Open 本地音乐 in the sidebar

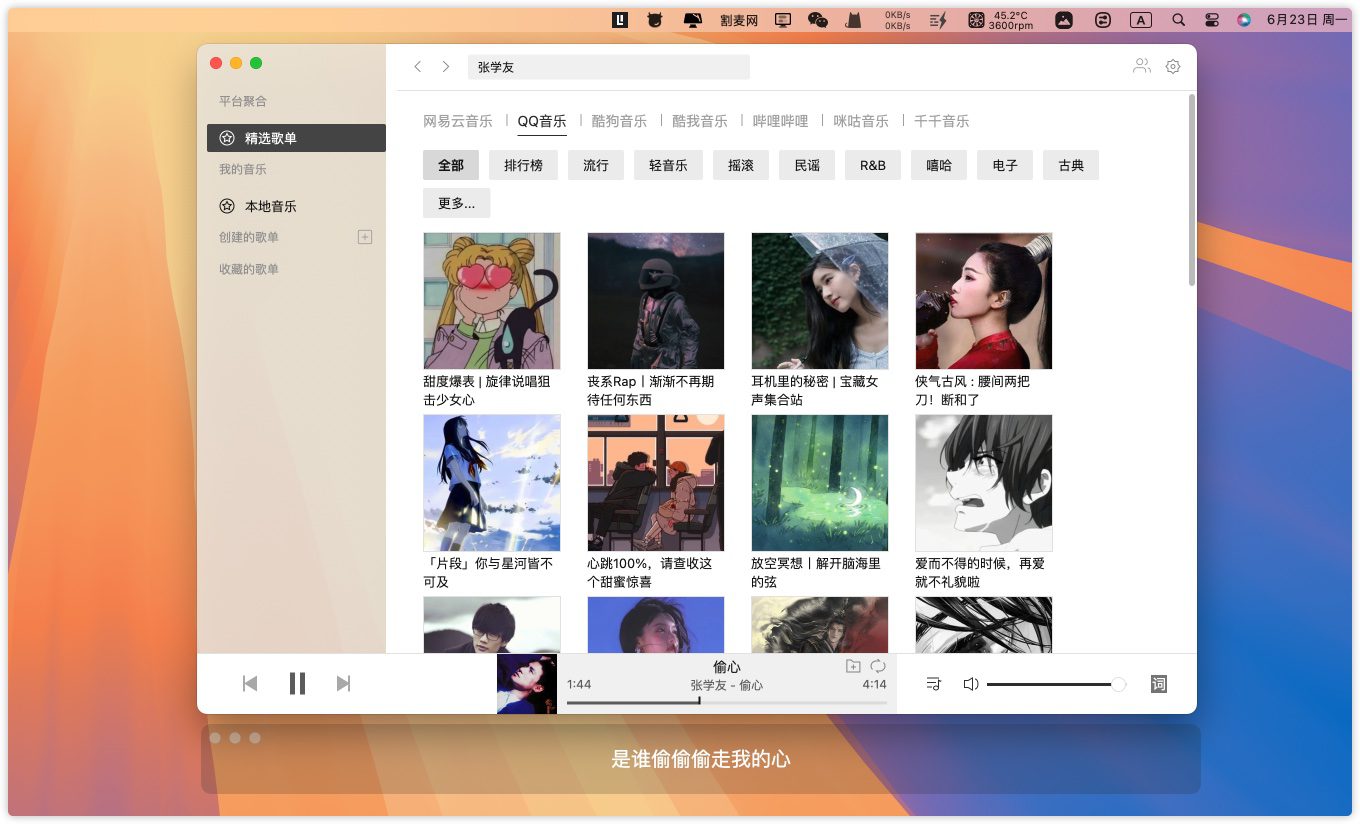[x=296, y=206]
